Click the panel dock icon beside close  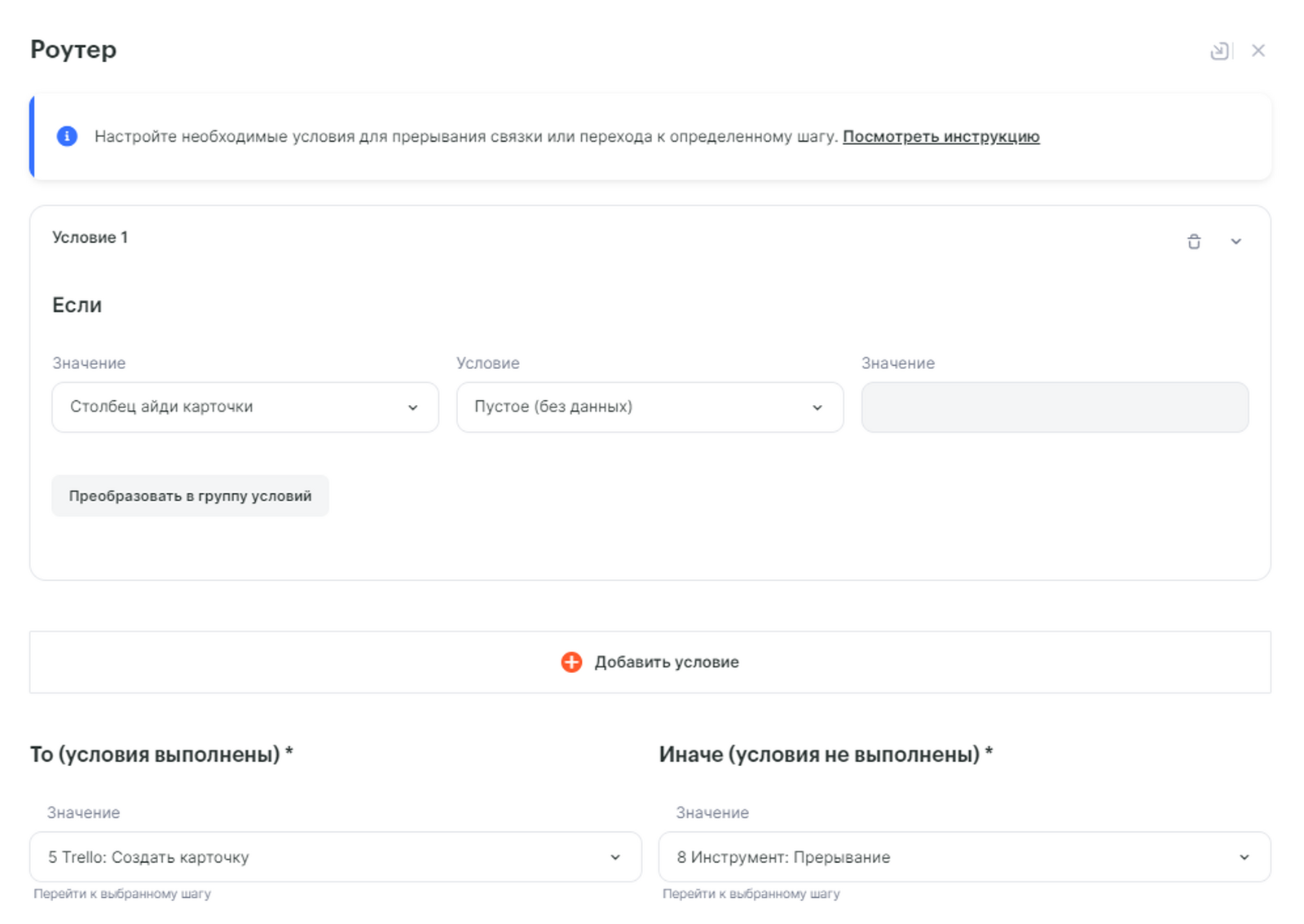1219,51
